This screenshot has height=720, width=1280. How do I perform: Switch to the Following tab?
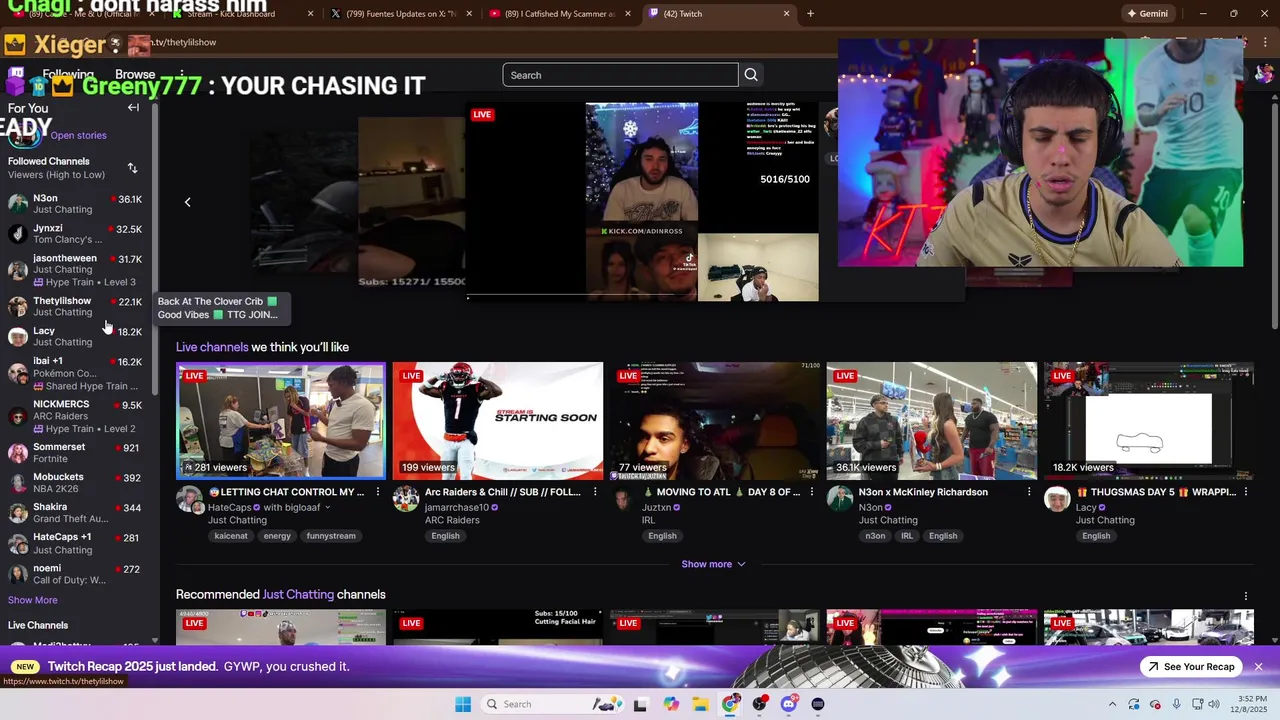(68, 75)
